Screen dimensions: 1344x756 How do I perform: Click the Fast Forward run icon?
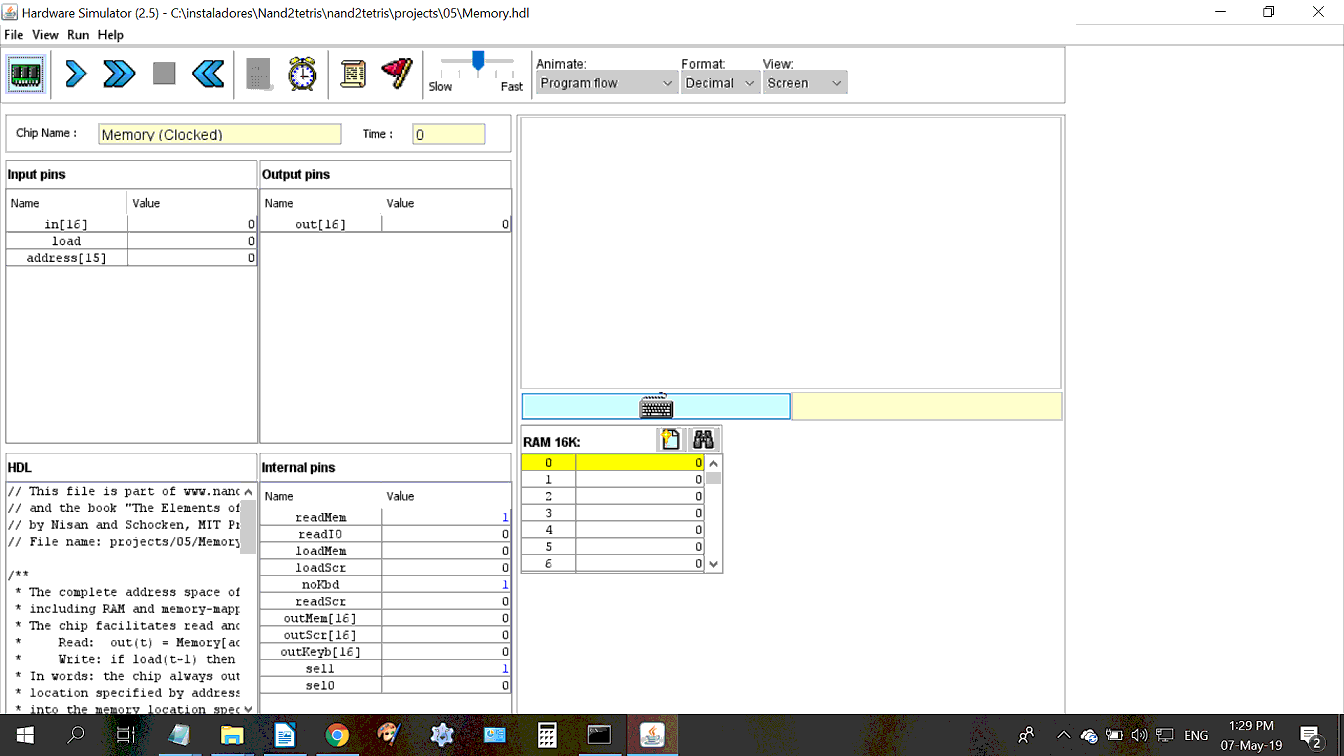click(119, 74)
